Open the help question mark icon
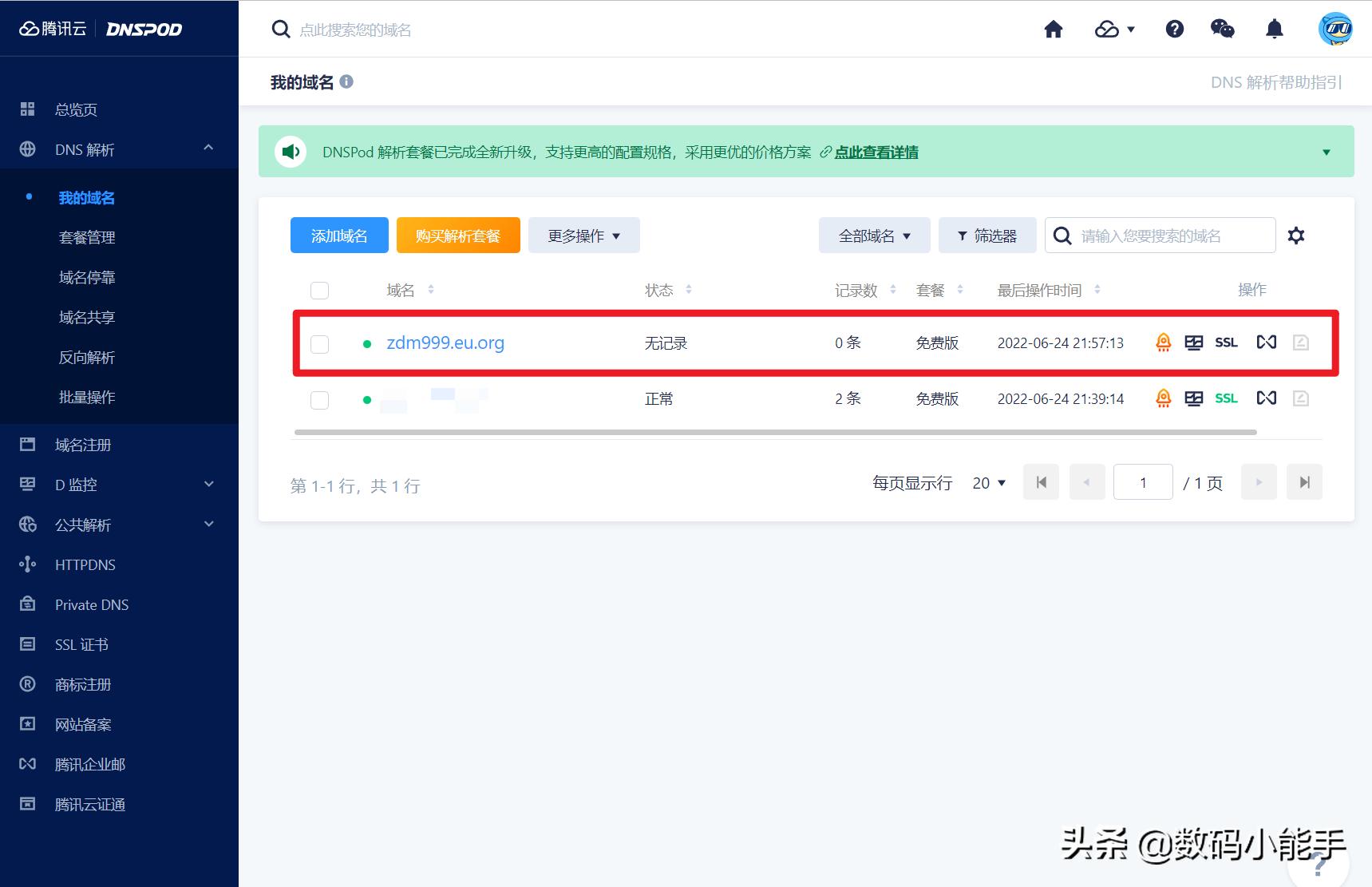 click(x=1174, y=29)
